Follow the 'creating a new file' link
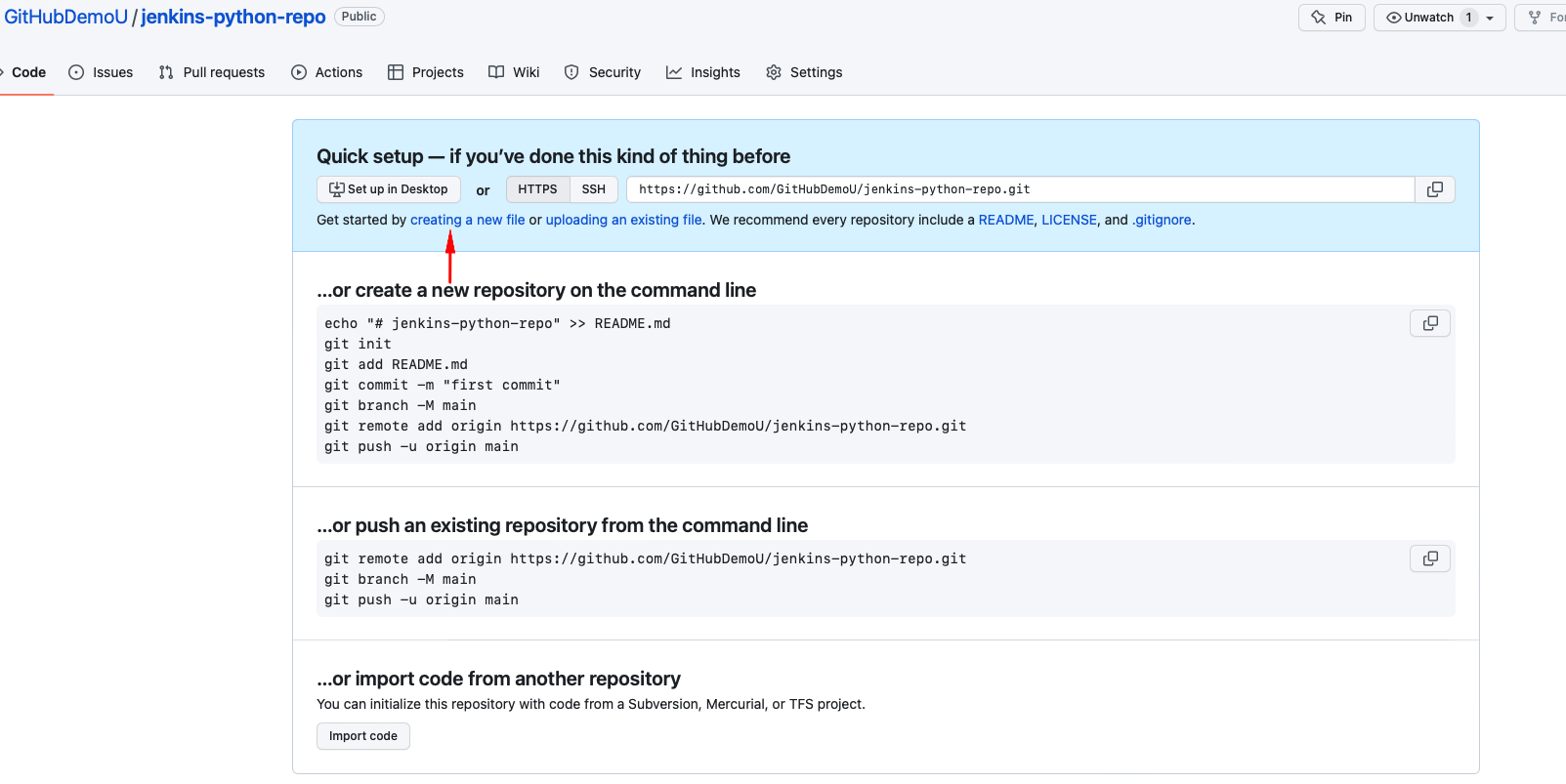Image resolution: width=1566 pixels, height=784 pixels. click(468, 220)
